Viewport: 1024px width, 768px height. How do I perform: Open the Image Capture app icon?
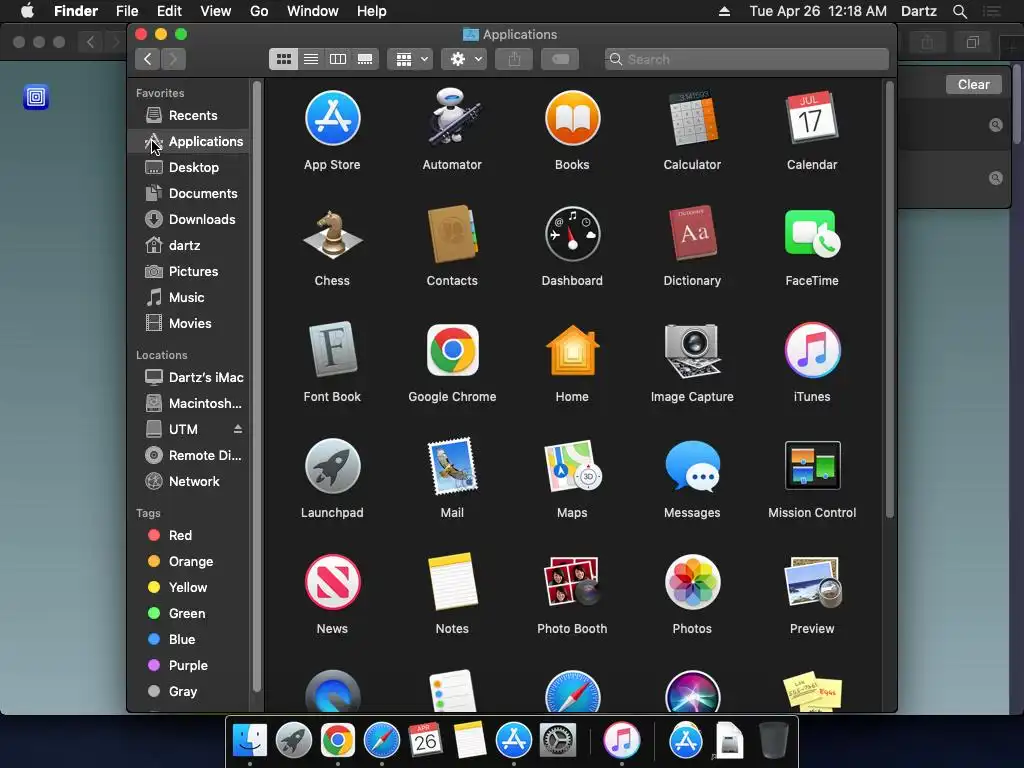(692, 350)
